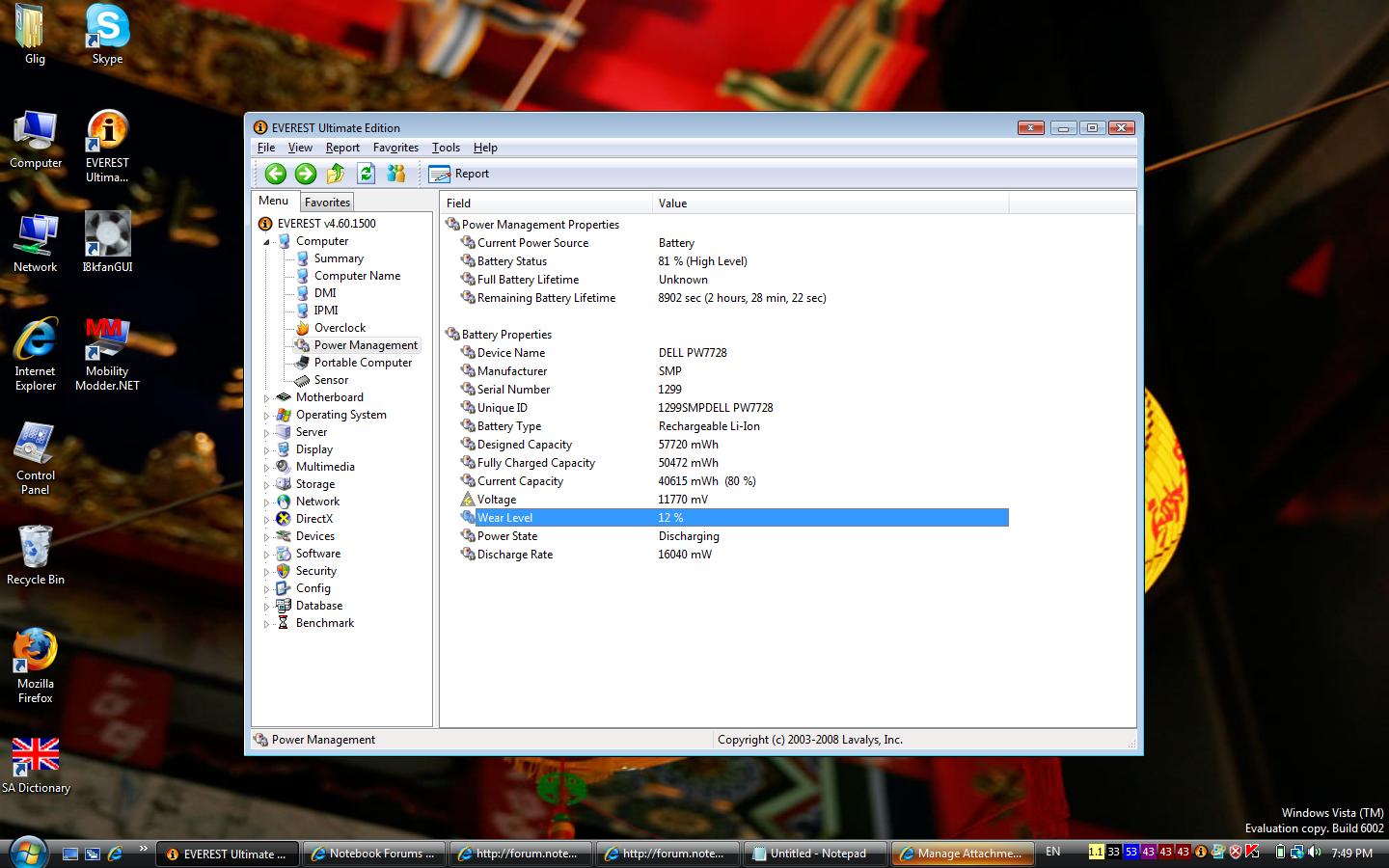Open the Control Panel desktop icon
The height and width of the screenshot is (868, 1389).
[x=36, y=458]
